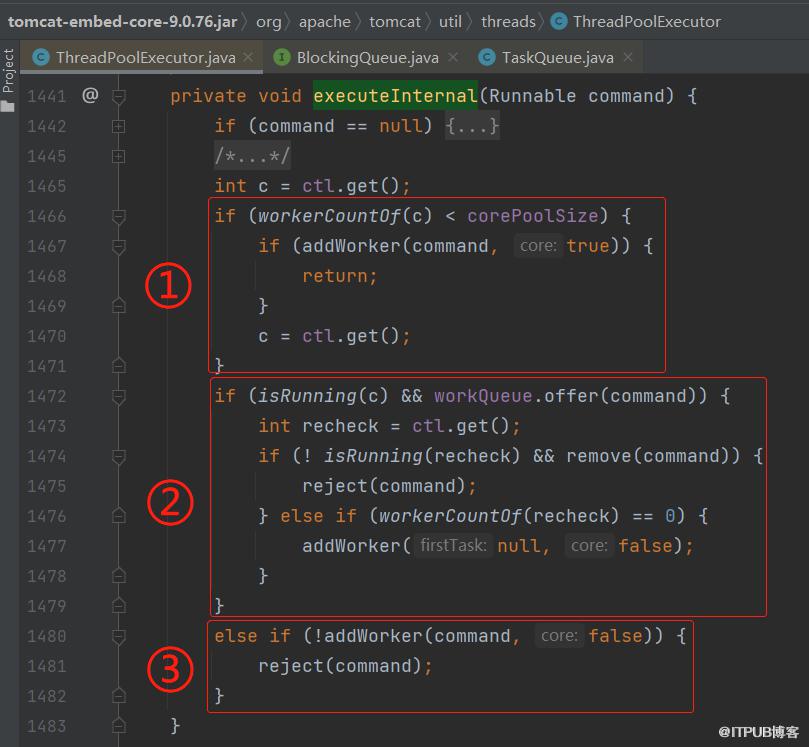809x747 pixels.
Task: Click the fold end marker on line 1483
Action: [119, 726]
